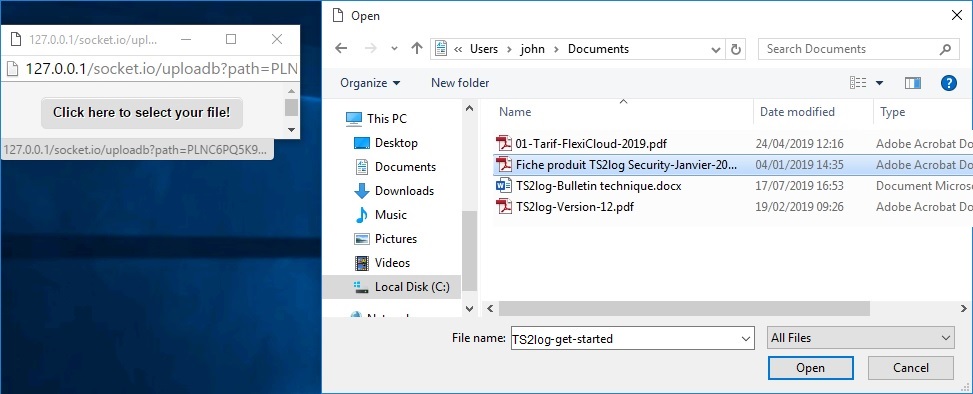Expand the address bar history dropdown
This screenshot has height=394, width=973.
point(715,49)
